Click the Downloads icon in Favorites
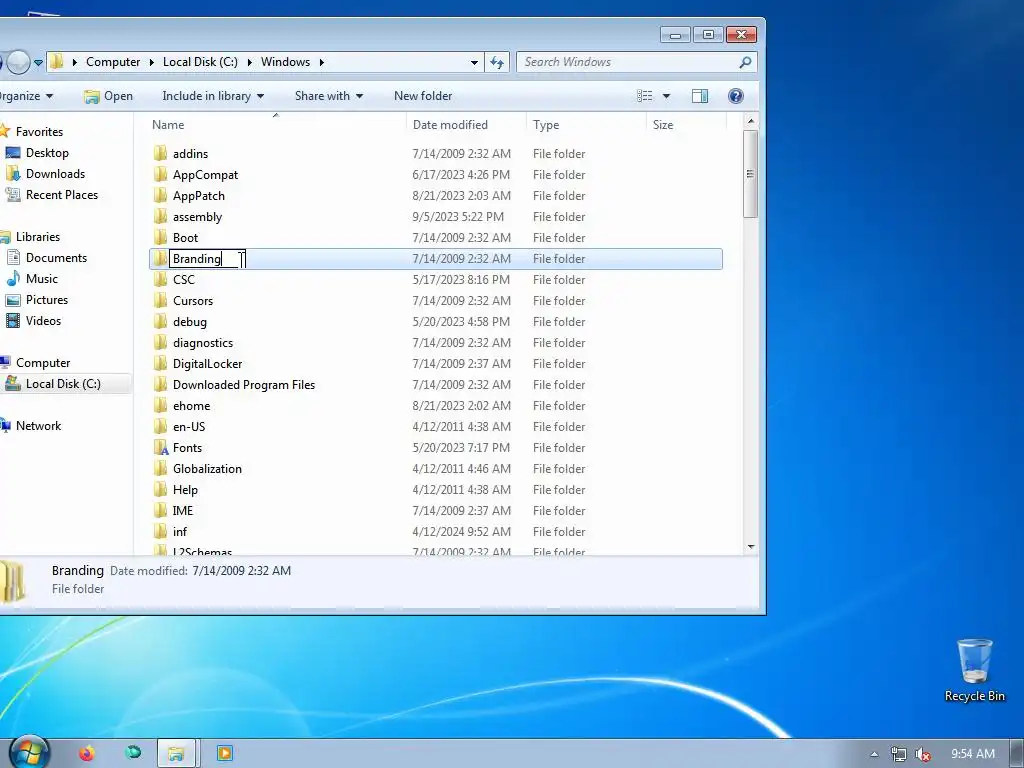1024x768 pixels. [12, 174]
